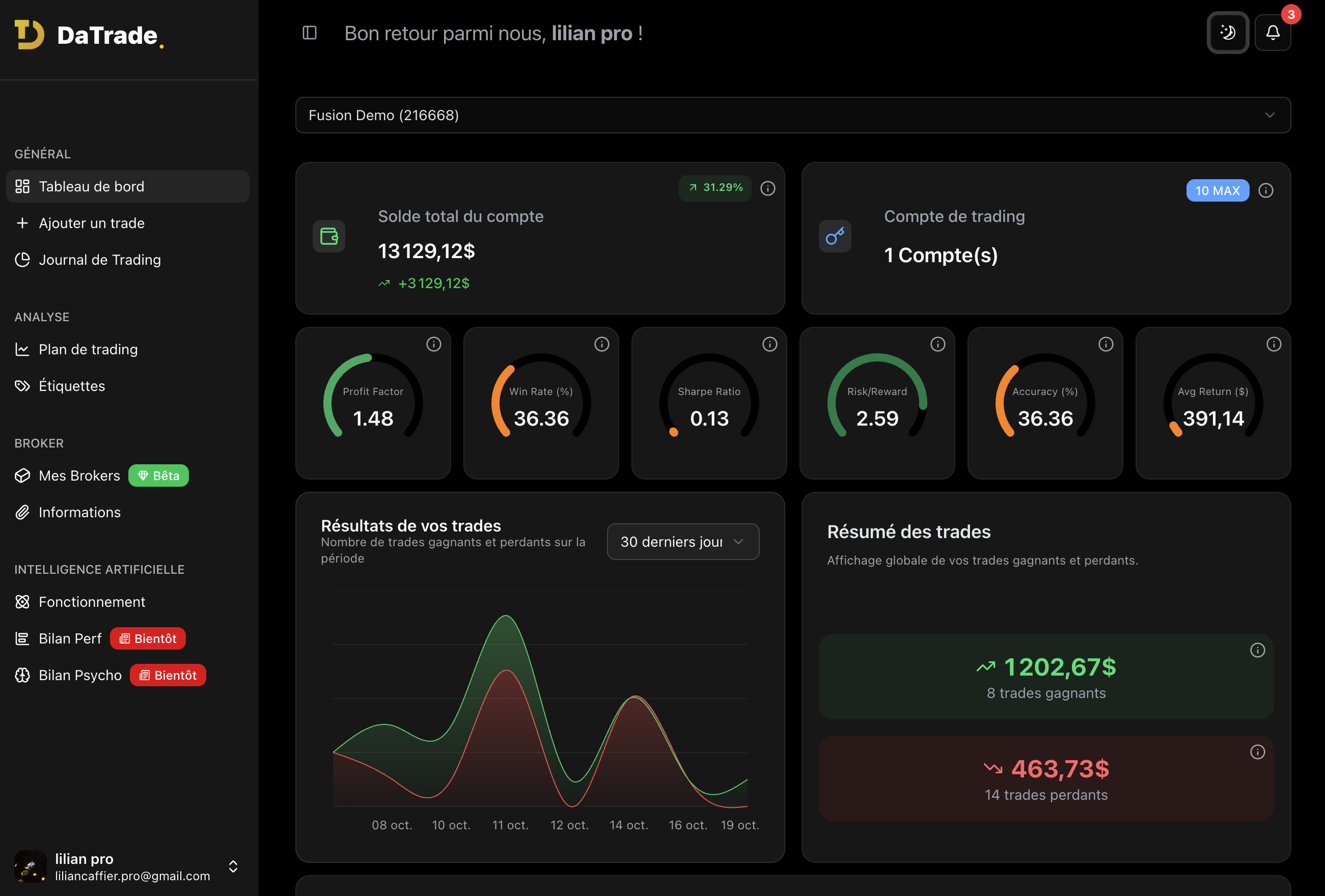This screenshot has width=1325, height=896.
Task: Click the info icon on Profit Factor card
Action: click(433, 344)
